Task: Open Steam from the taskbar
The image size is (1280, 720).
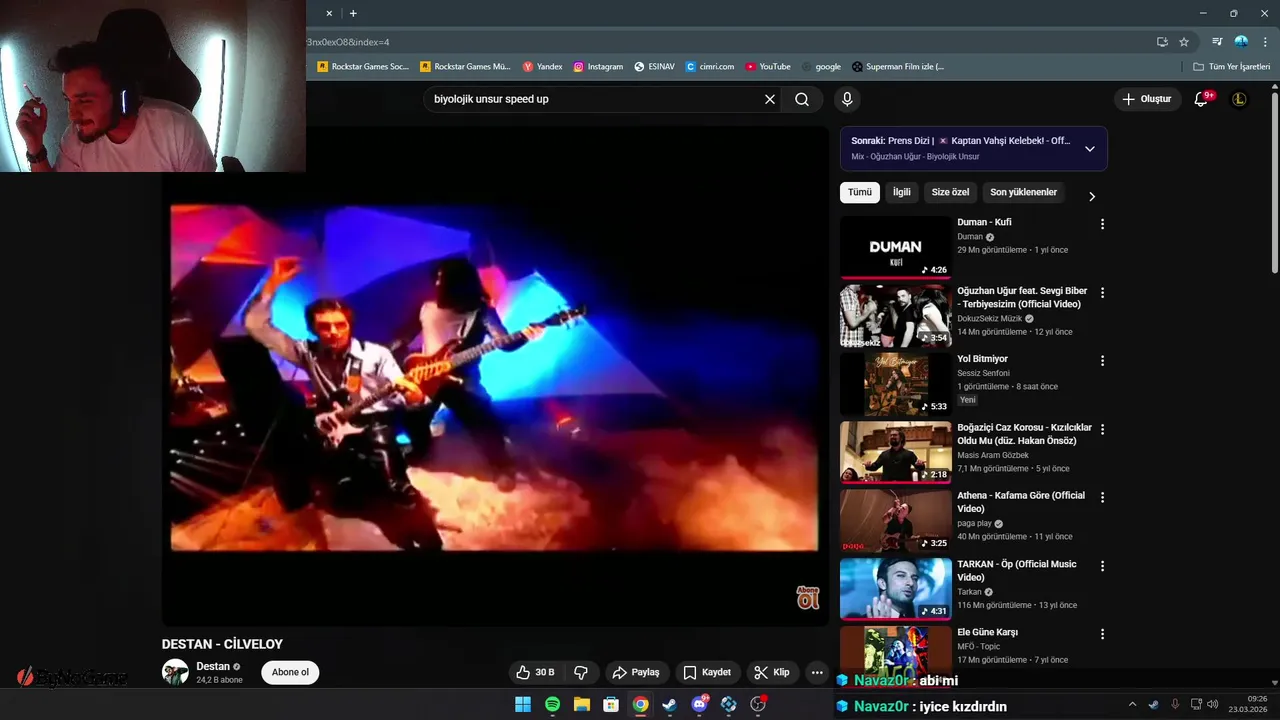Action: [x=670, y=705]
